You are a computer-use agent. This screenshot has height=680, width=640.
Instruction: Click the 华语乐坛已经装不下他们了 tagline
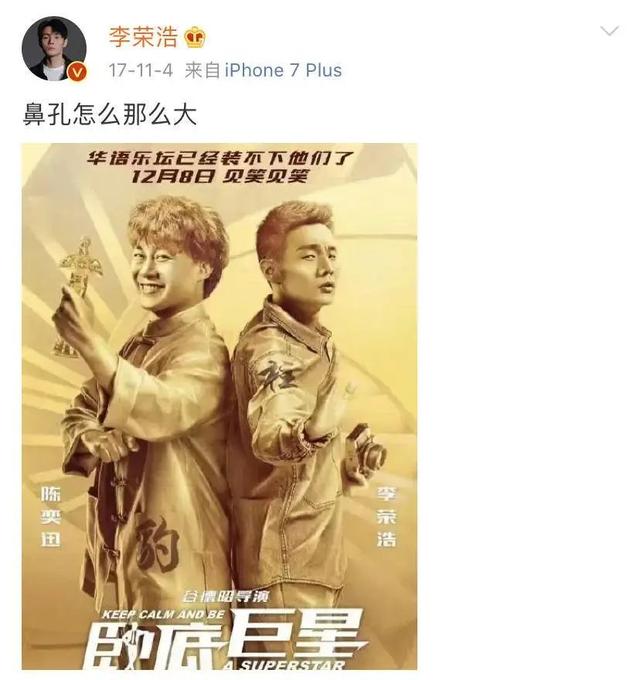[x=220, y=158]
